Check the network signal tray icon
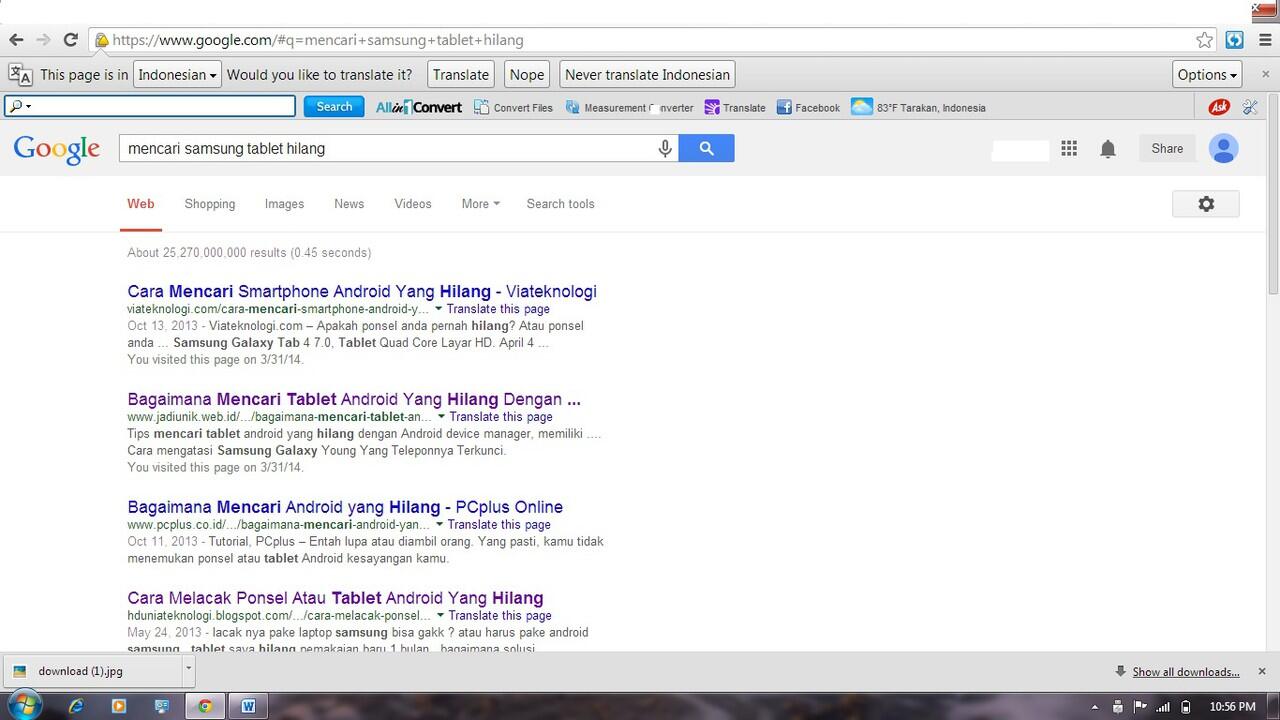The image size is (1280, 720). pos(1162,707)
